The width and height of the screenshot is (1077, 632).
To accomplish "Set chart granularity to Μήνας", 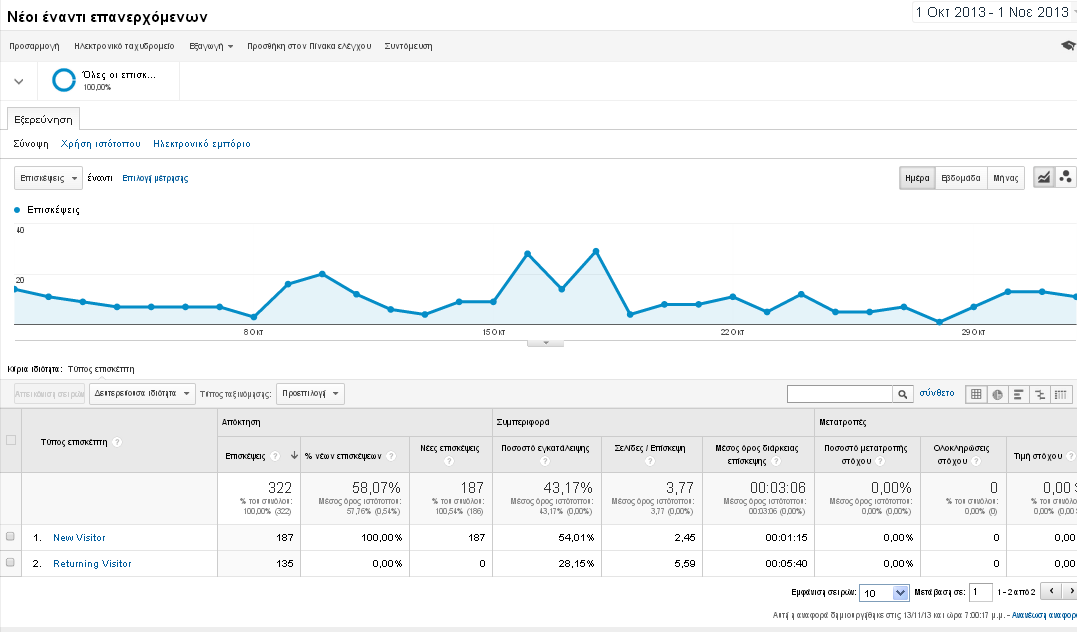I will [x=1006, y=178].
